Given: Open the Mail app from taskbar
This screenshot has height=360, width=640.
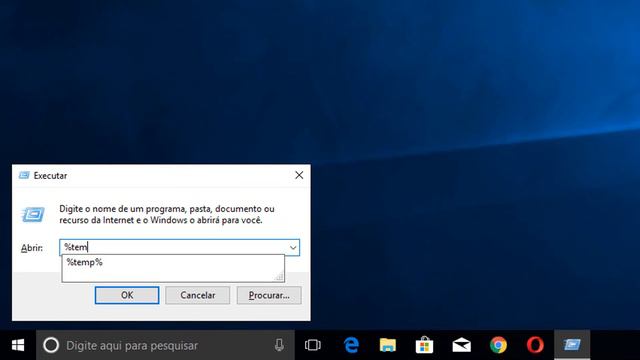Looking at the screenshot, I should tap(462, 345).
